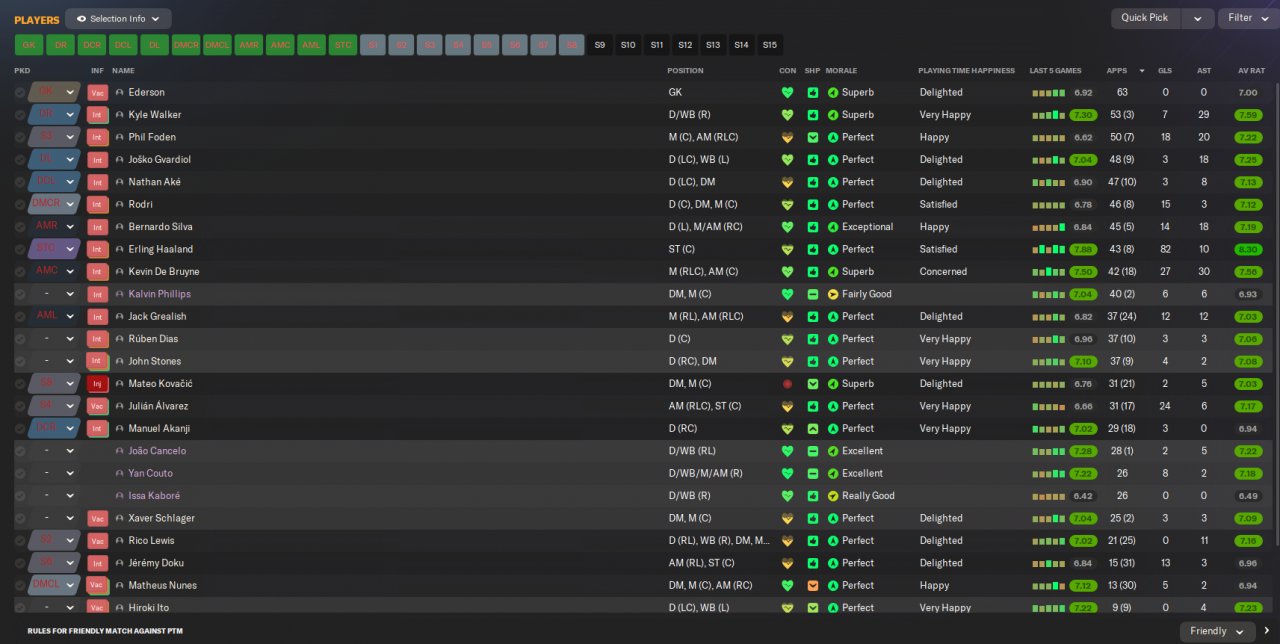The height and width of the screenshot is (644, 1280).
Task: Toggle the selection tick for Jérémy Doku
Action: (x=20, y=563)
